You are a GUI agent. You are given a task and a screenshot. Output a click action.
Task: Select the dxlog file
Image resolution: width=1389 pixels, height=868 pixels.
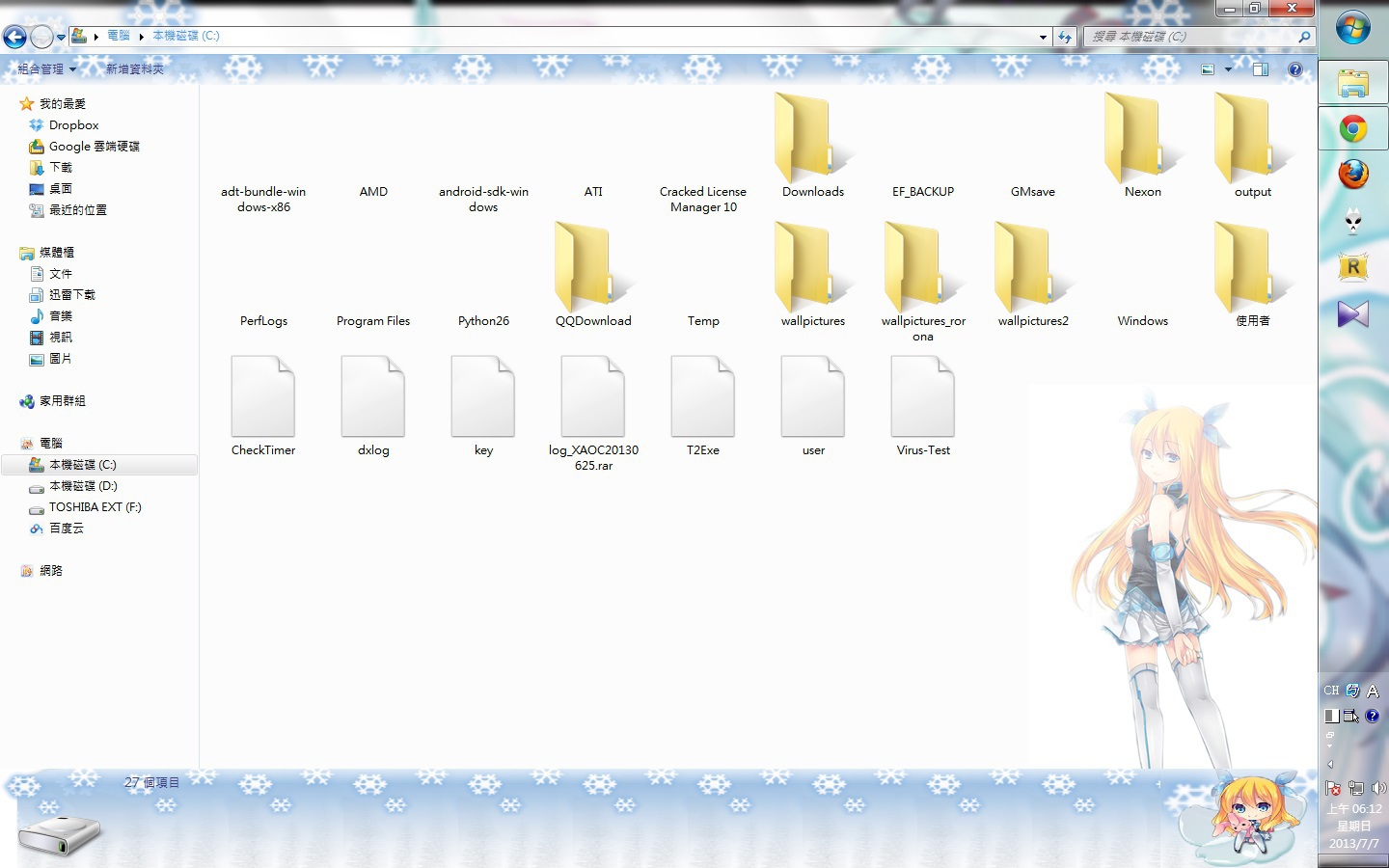coord(373,405)
